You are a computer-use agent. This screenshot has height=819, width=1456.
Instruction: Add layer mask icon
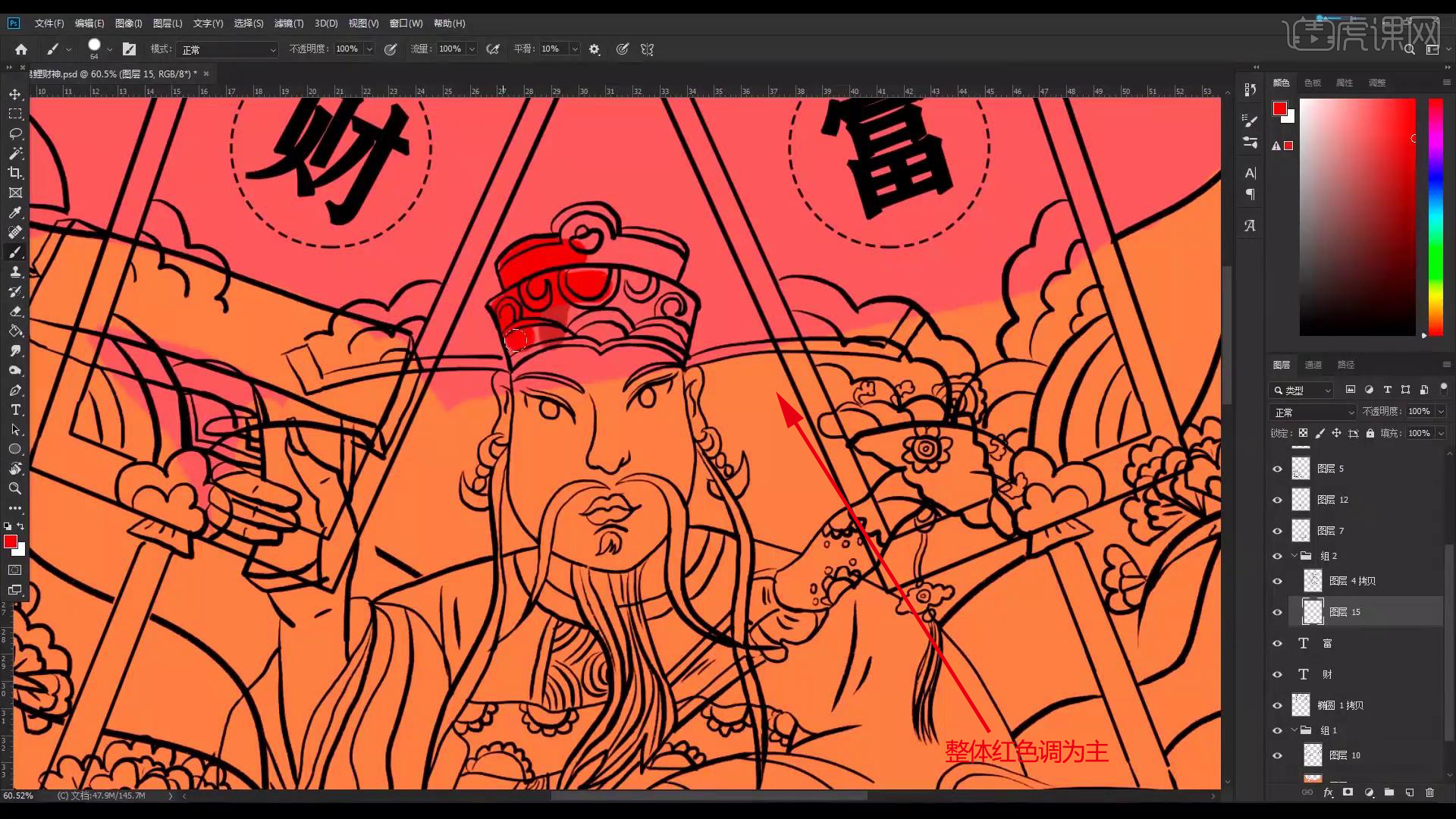pos(1348,792)
